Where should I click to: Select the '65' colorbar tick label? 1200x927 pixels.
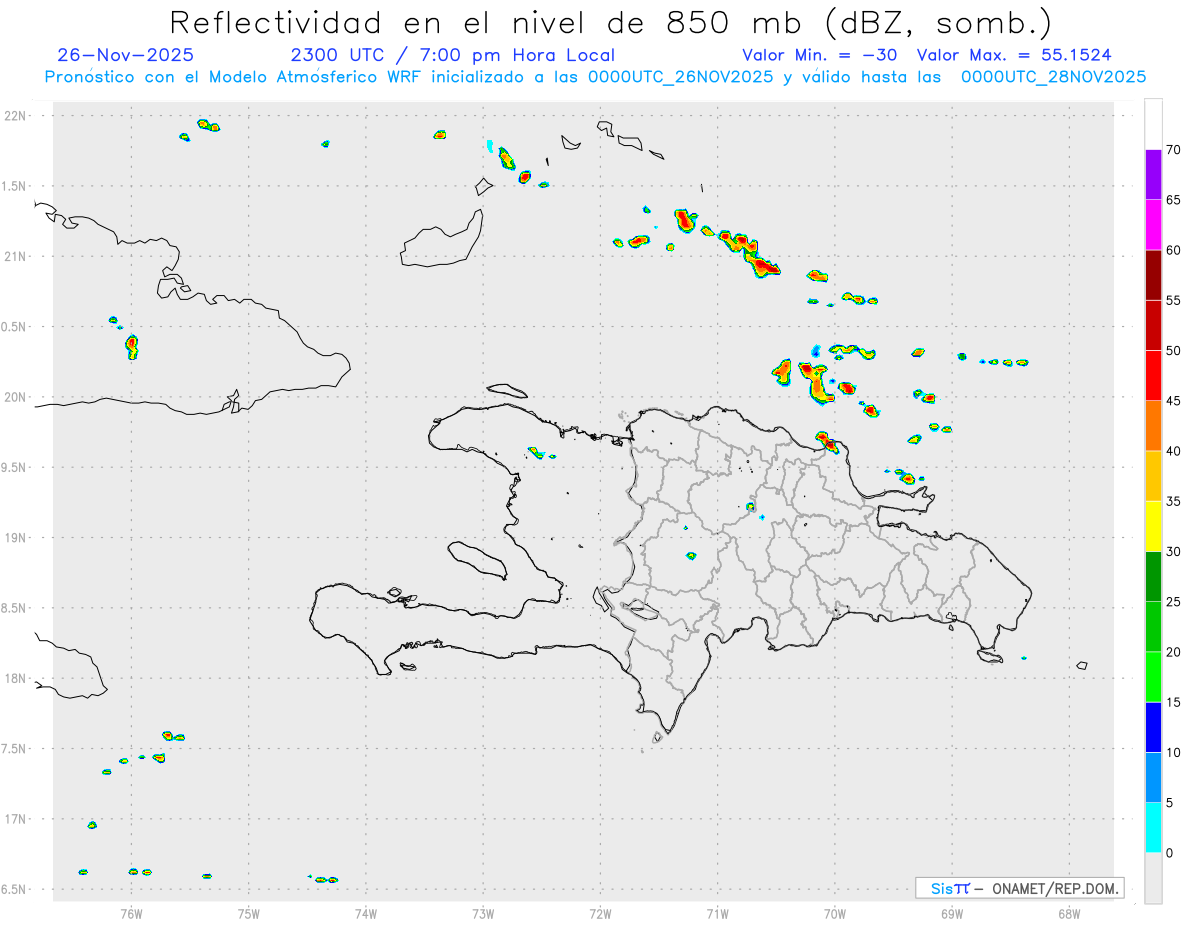point(1174,200)
